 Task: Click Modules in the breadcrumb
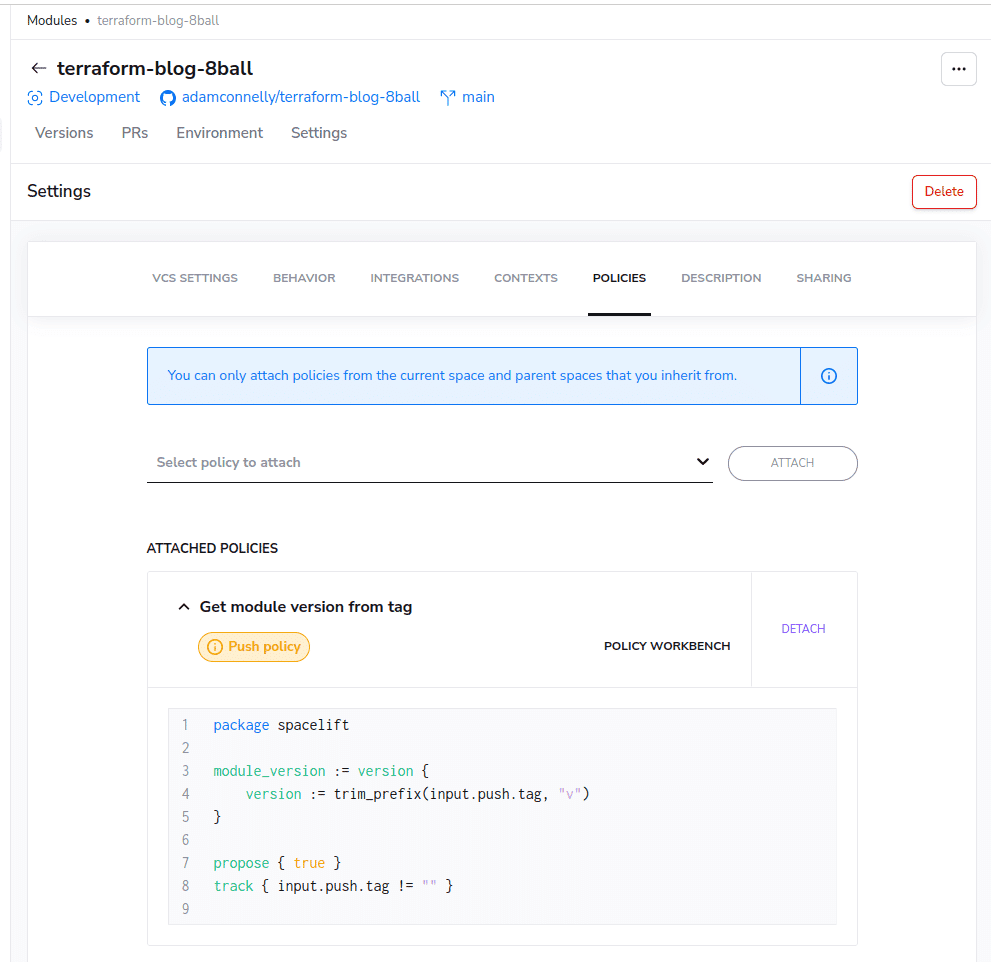tap(52, 21)
